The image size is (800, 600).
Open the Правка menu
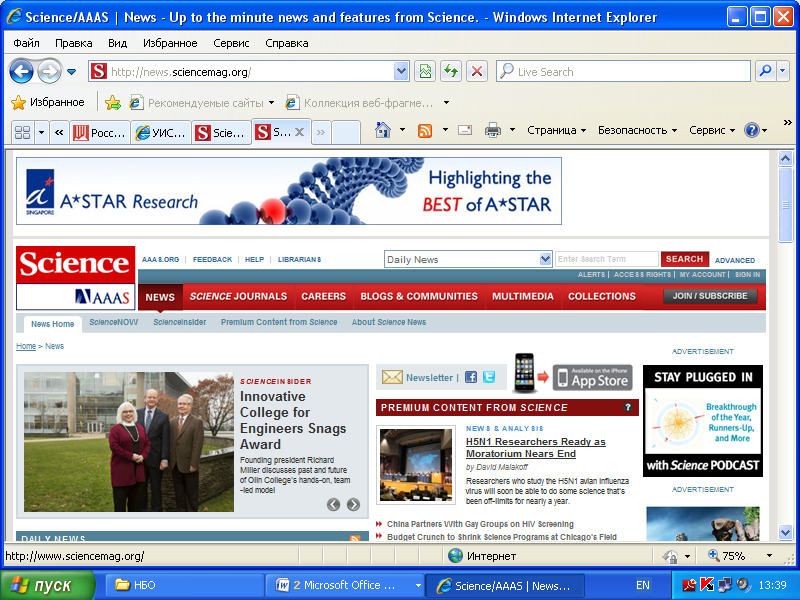point(73,43)
